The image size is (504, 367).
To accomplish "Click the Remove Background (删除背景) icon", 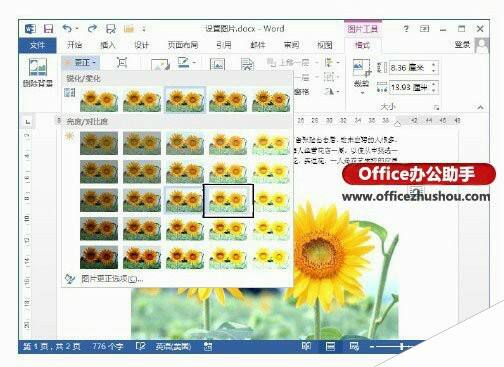I will (38, 67).
